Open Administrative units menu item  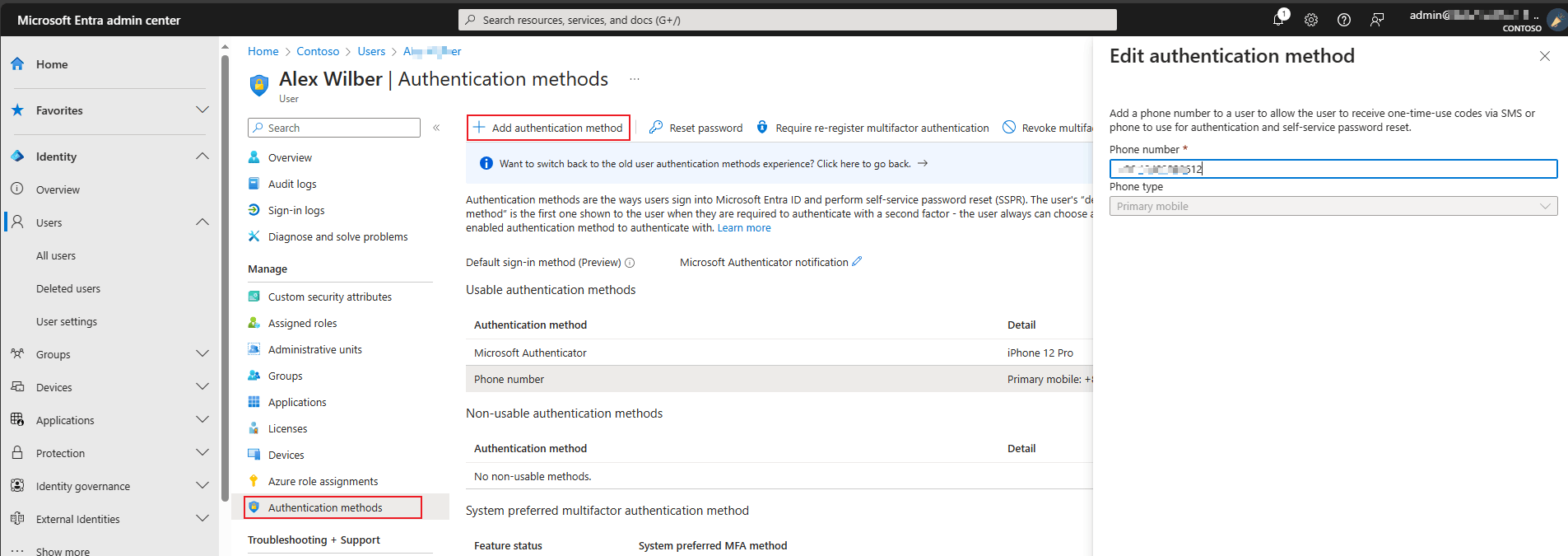314,349
